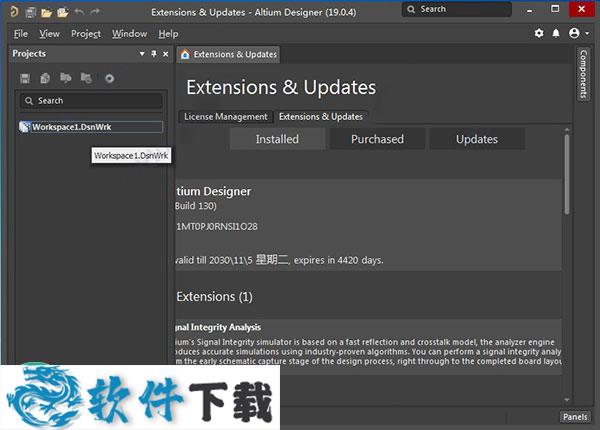Click the Projects panel search field
Screen dimensions: 600x430
tap(91, 101)
